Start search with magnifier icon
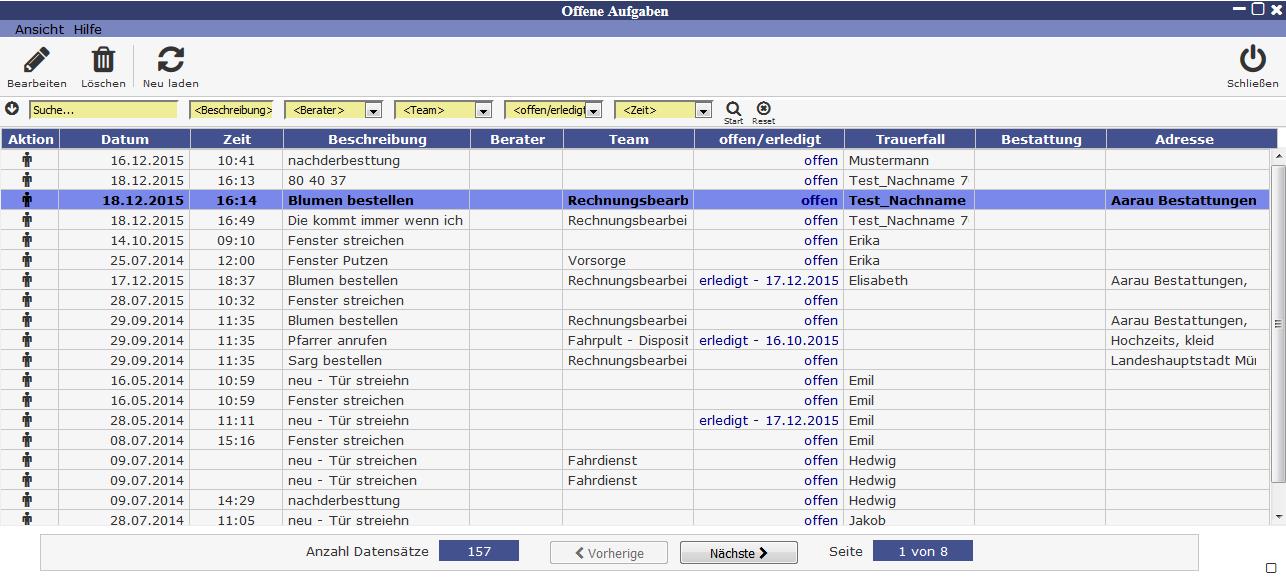1286x582 pixels. (x=734, y=109)
